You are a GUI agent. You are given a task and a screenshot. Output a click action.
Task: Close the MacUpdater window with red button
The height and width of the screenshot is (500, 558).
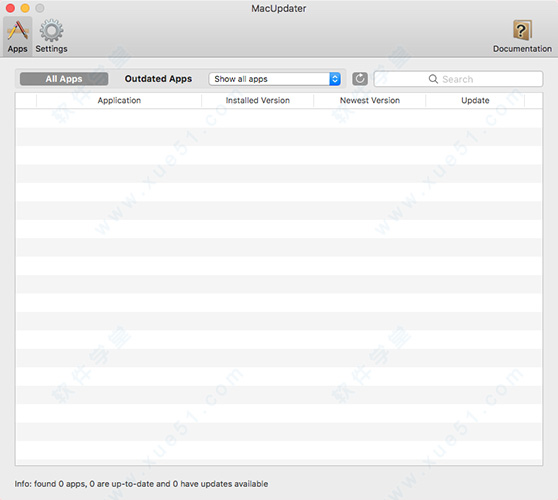tap(10, 8)
